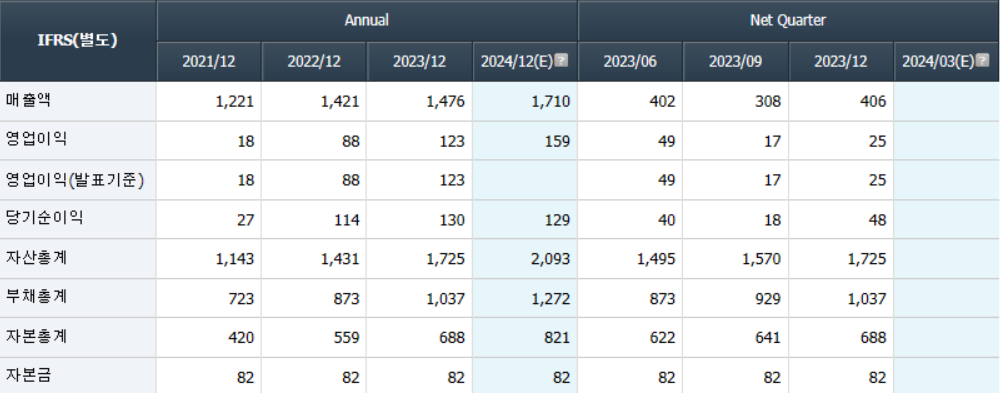Click 당기순이익 value 130 for 2023/12
This screenshot has width=1000, height=393.
click(452, 220)
